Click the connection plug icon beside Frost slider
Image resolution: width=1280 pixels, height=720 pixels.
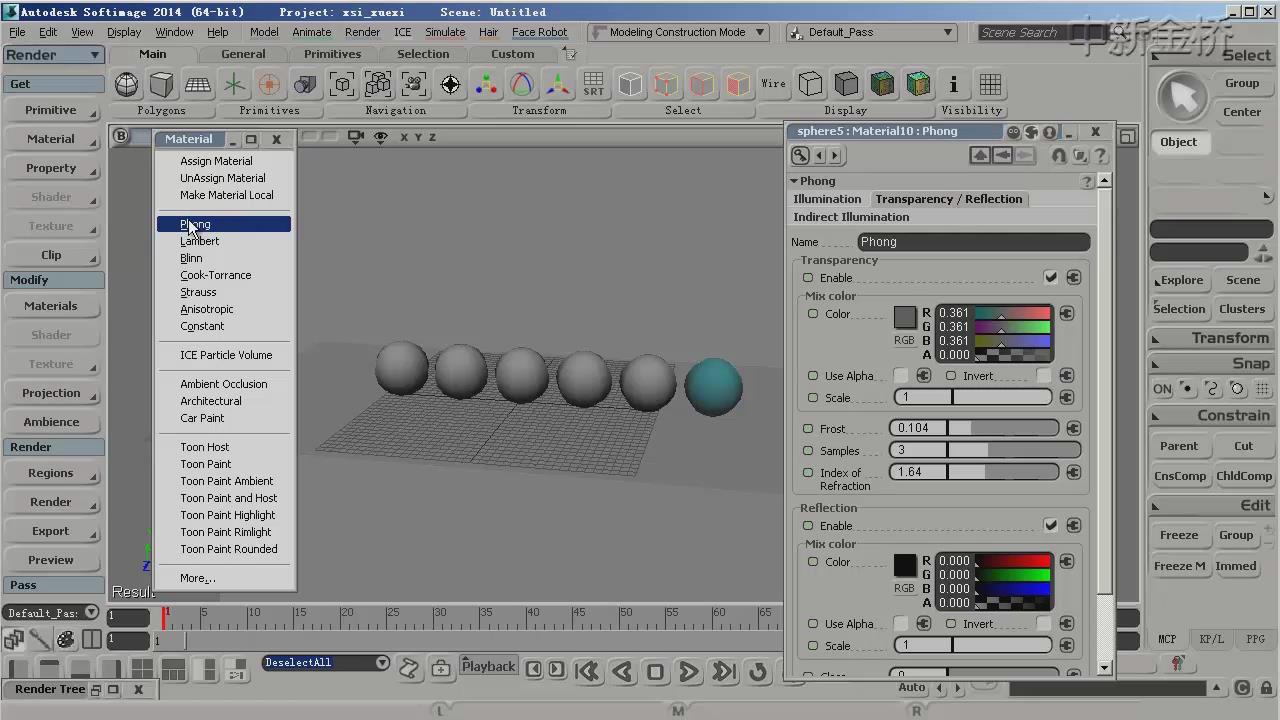[x=1073, y=428]
